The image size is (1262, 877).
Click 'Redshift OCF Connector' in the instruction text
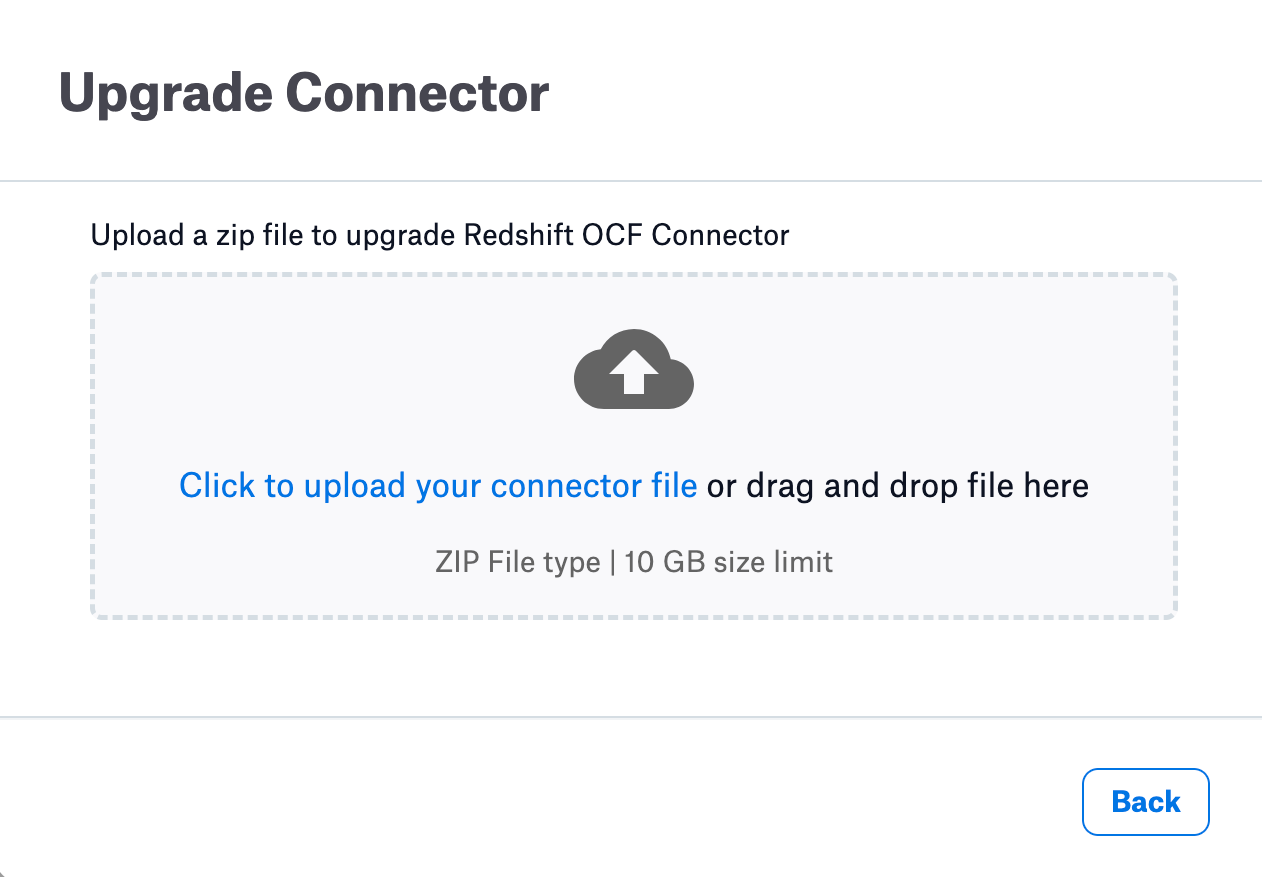pyautogui.click(x=627, y=236)
